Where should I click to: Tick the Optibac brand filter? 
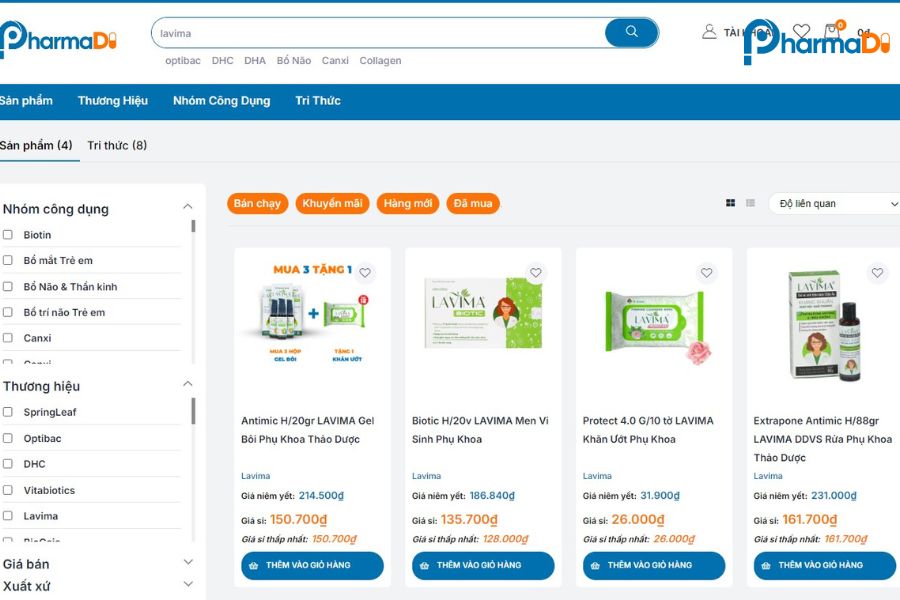point(8,438)
